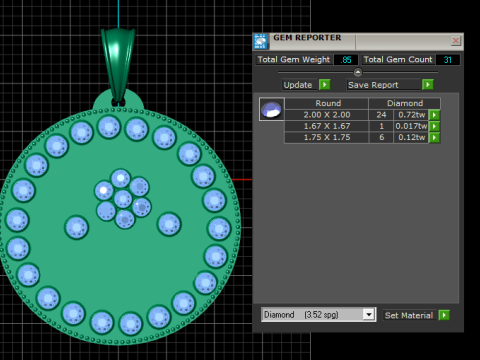Screen dimensions: 480x360
Task: Click the green arrow beside Save Report
Action: pos(428,85)
